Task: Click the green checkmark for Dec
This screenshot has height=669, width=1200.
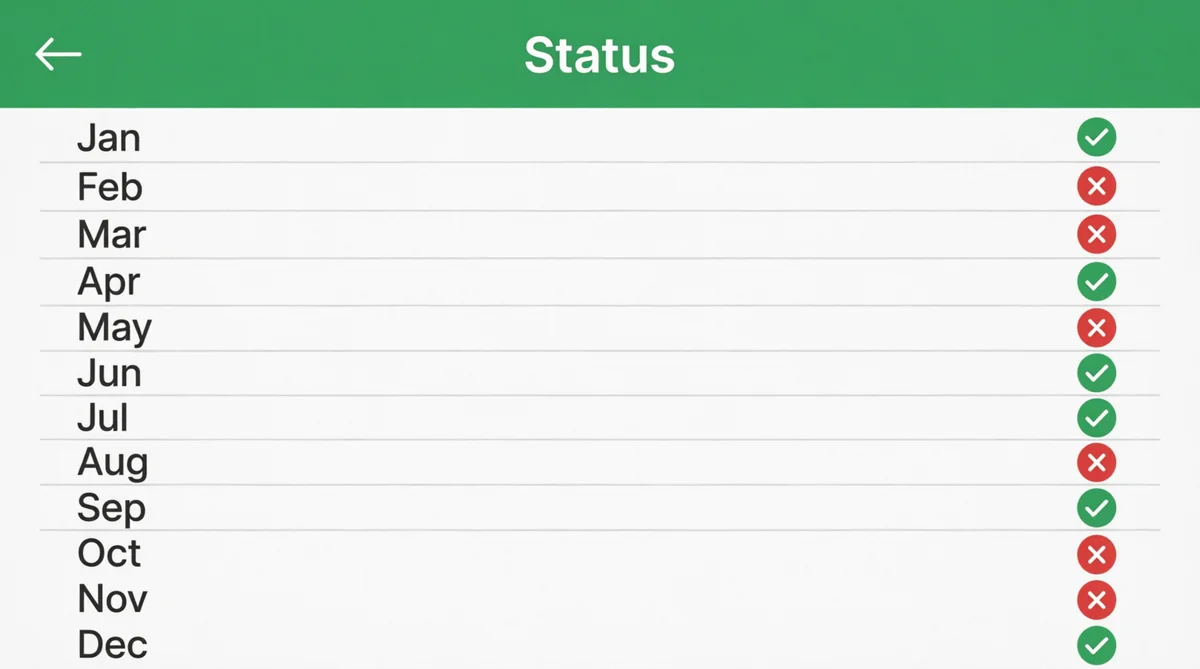Action: point(1096,644)
